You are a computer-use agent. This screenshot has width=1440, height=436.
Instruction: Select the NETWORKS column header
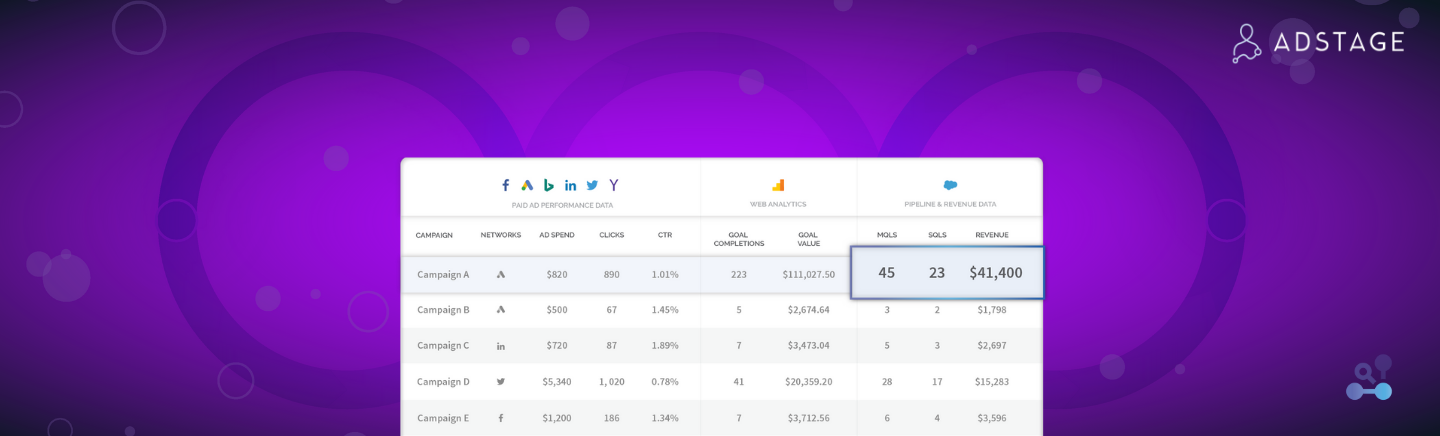coord(501,235)
